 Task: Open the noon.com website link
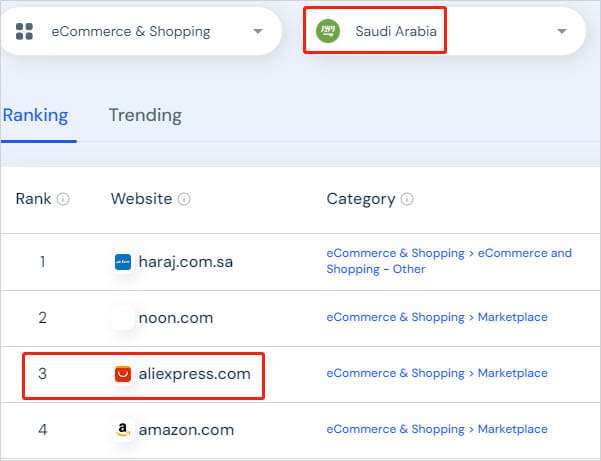(x=176, y=318)
